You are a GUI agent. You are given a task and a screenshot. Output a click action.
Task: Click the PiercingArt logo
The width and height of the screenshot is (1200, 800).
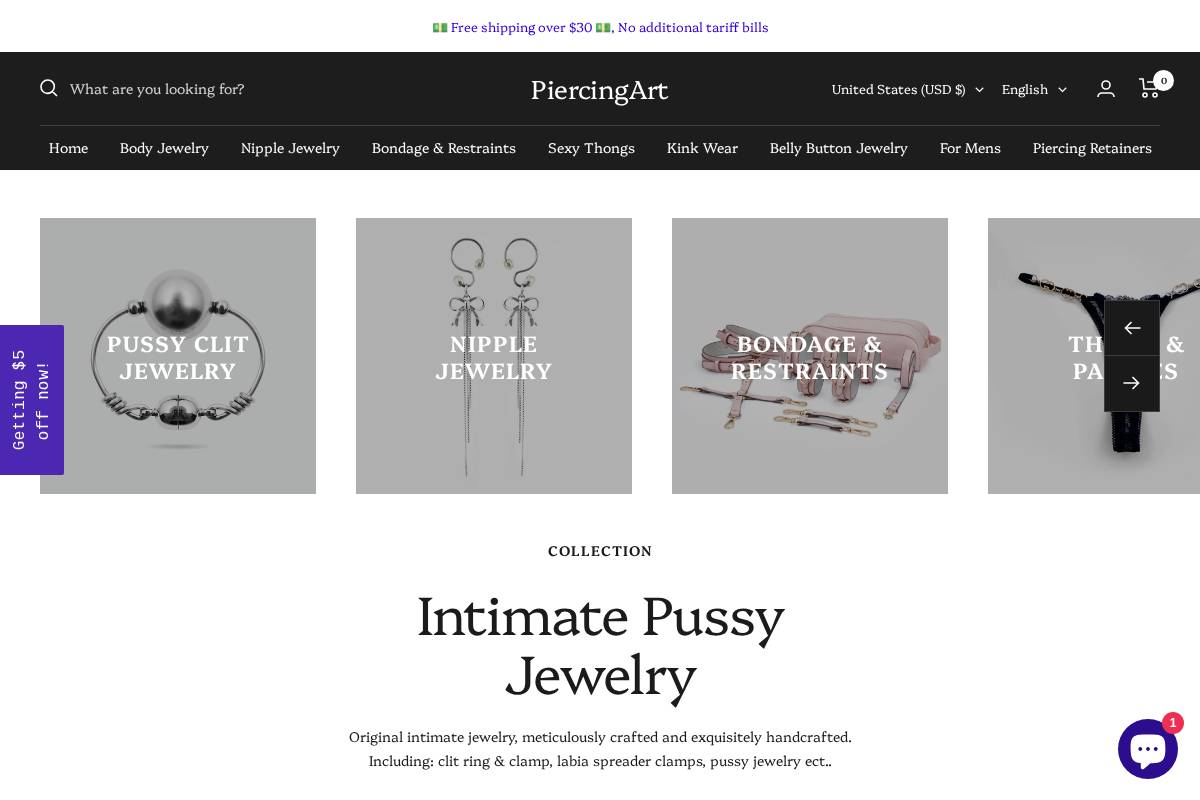click(x=599, y=91)
